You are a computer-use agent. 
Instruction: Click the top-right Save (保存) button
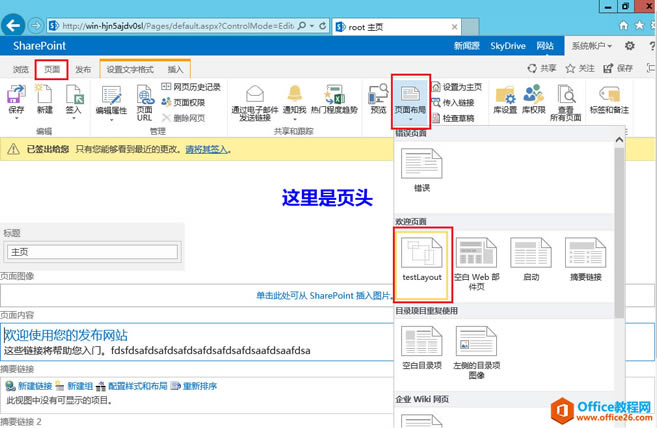point(618,68)
